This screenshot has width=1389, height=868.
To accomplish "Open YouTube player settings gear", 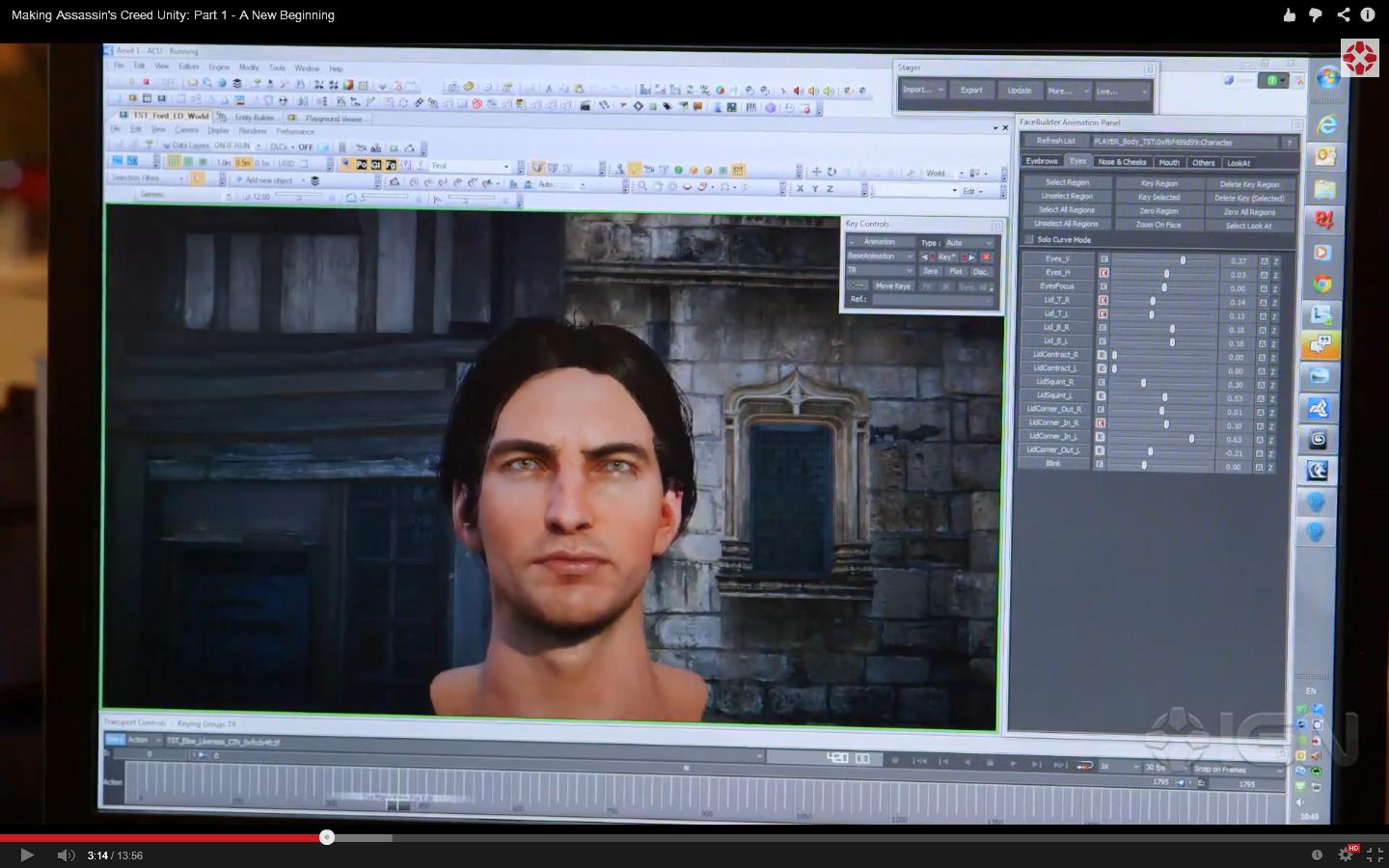I will 1347,854.
